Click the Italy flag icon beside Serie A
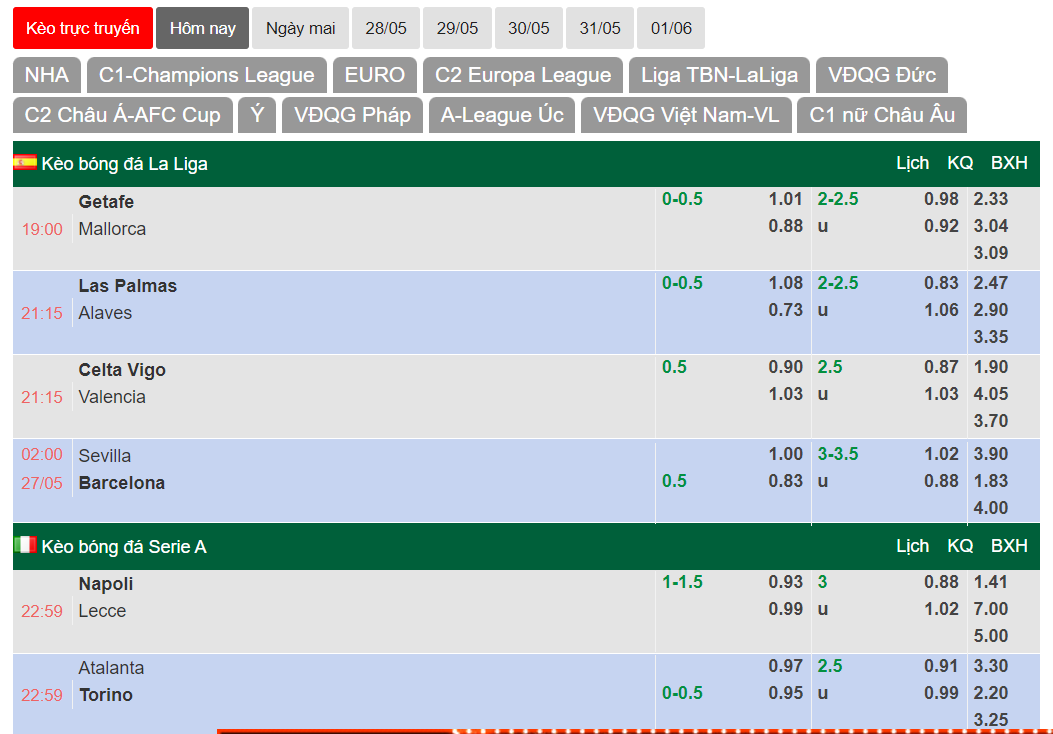 pos(25,545)
